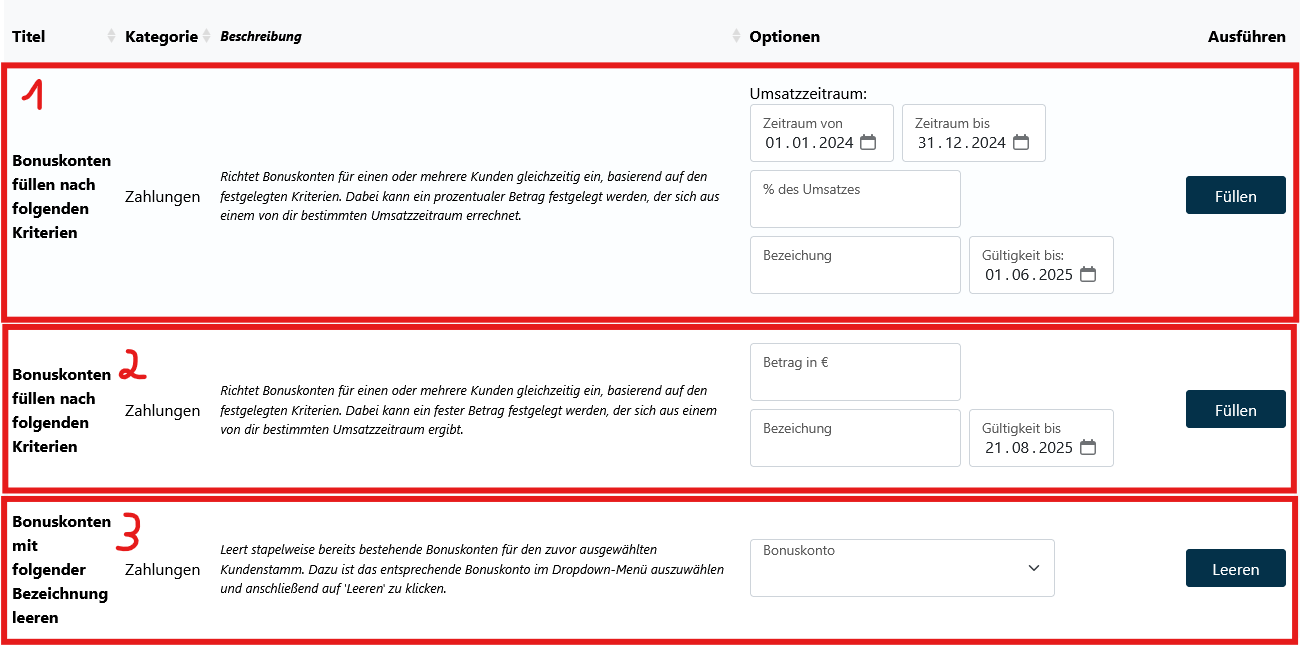1300x645 pixels.
Task: Click the Bonuskonto dropdown chevron arrow
Action: [x=1034, y=568]
